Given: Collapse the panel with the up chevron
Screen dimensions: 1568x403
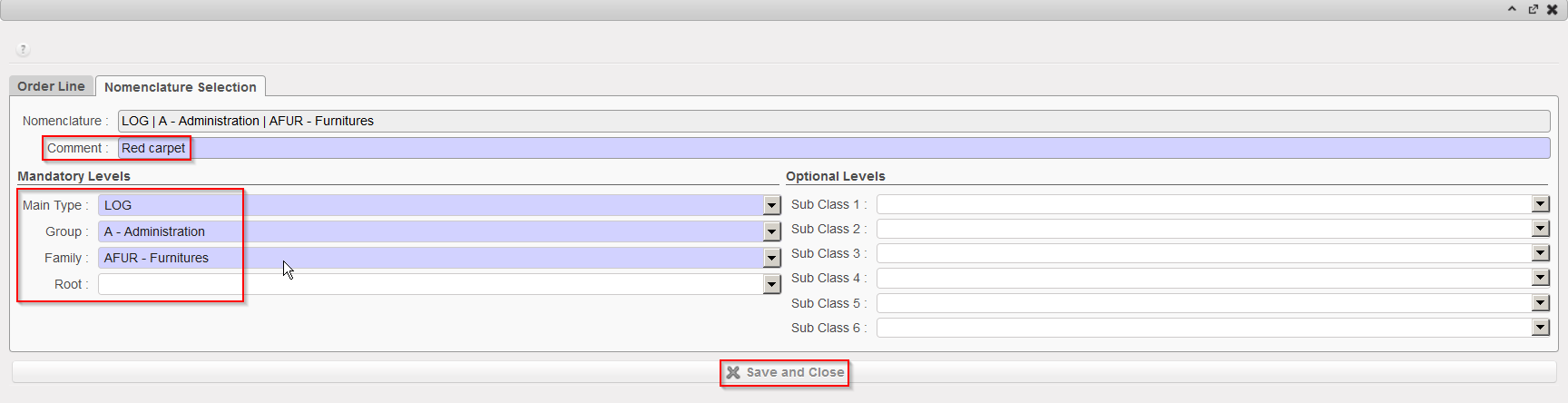Looking at the screenshot, I should click(1512, 9).
